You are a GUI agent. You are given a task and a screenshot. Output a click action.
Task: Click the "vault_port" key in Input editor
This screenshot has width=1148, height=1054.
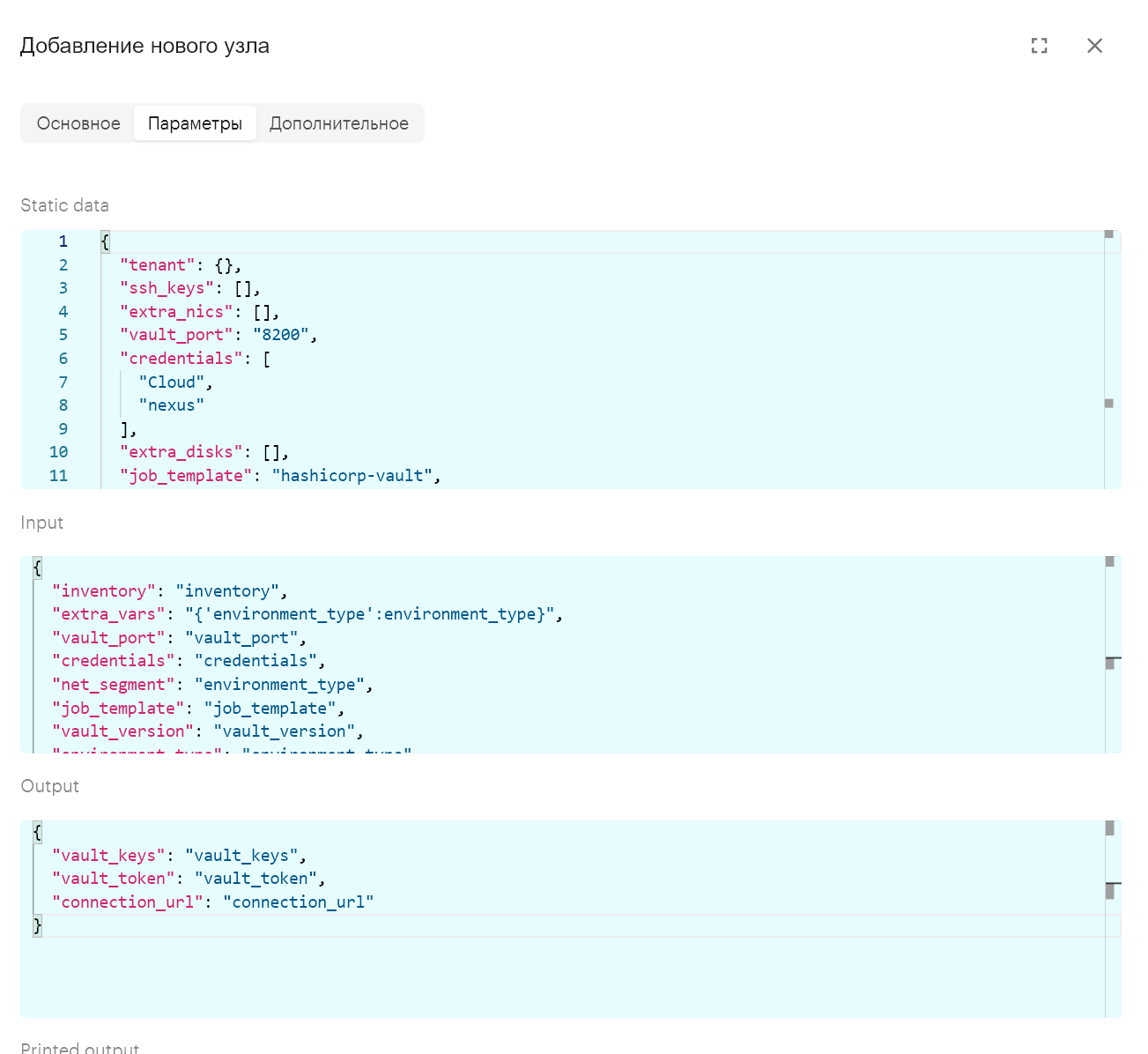point(108,638)
